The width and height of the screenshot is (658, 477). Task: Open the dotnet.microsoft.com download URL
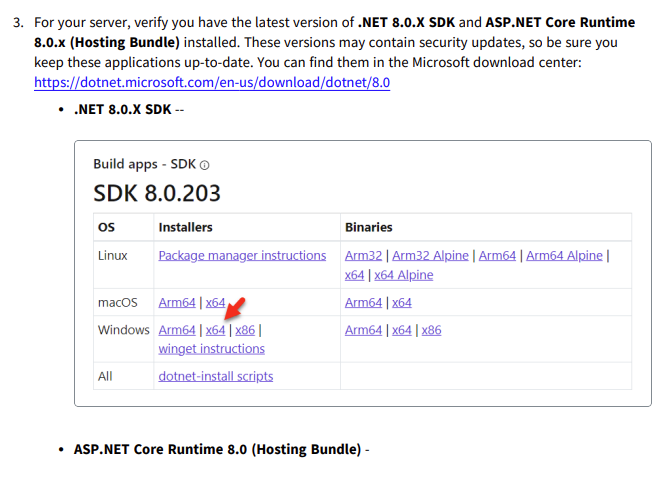click(211, 83)
